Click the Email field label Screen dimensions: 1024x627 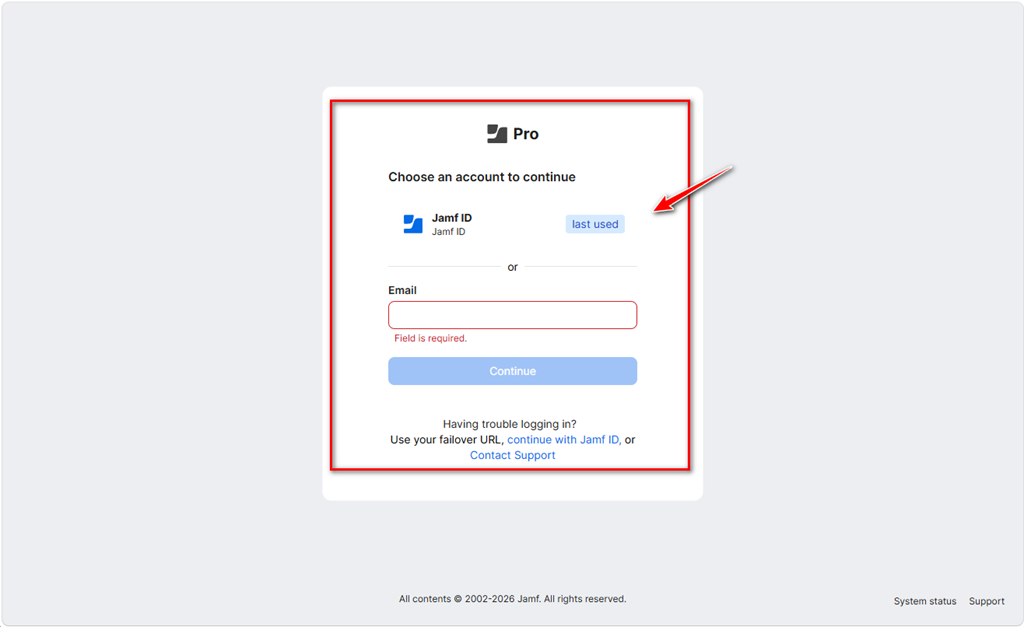tap(402, 290)
